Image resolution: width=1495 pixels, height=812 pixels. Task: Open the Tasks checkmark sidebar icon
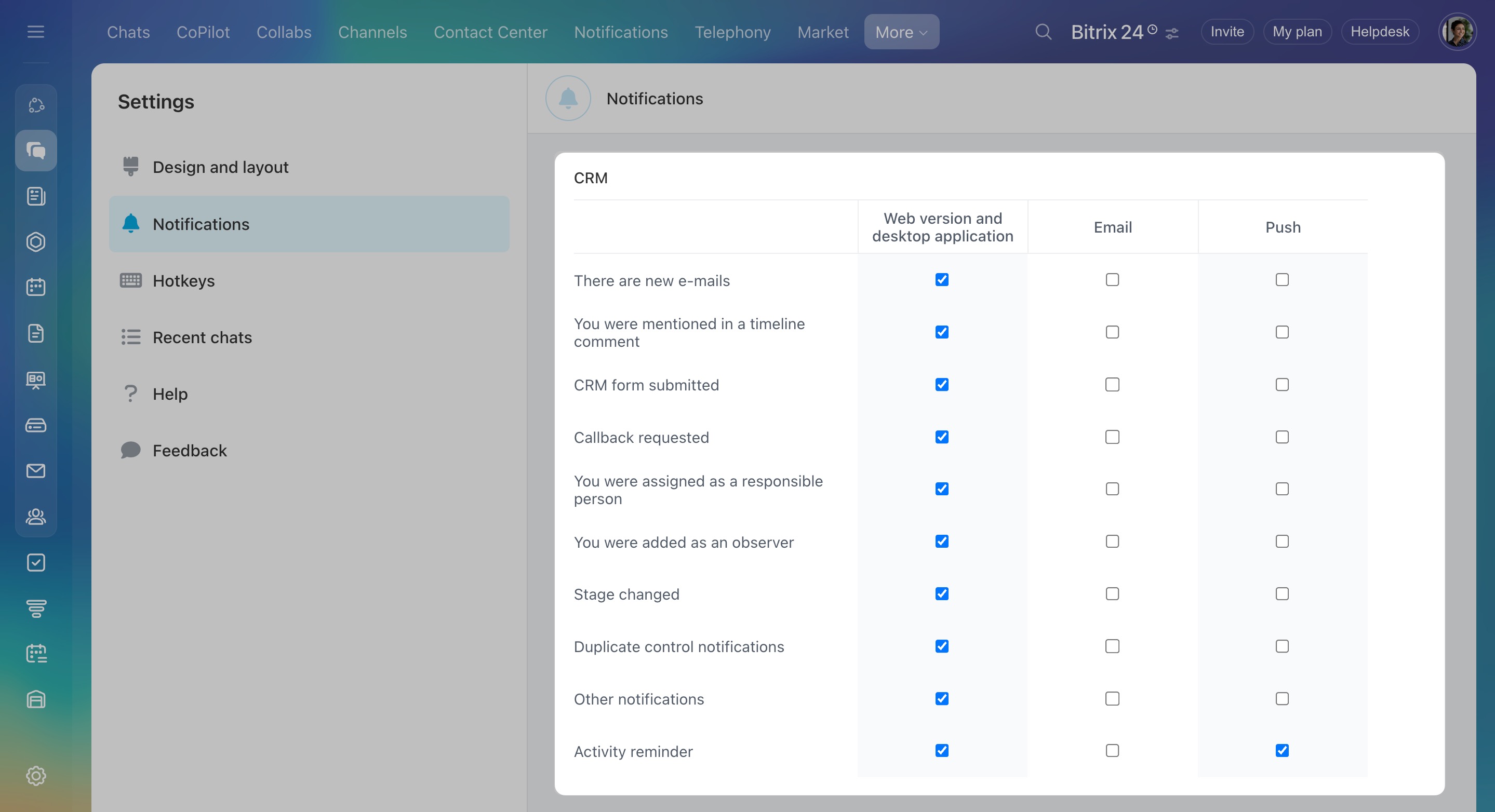pos(36,563)
